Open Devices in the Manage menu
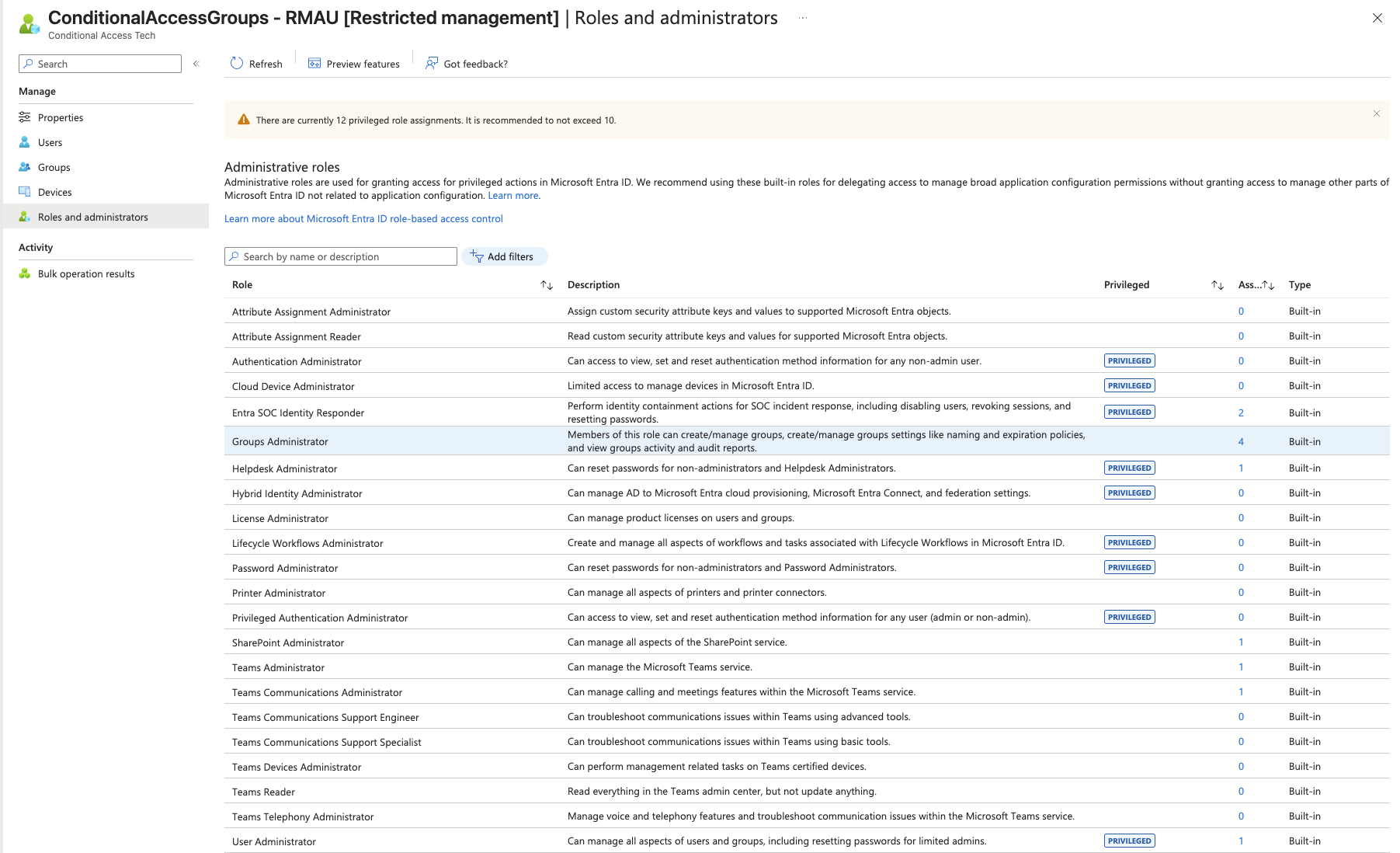The image size is (1400, 853). (54, 192)
